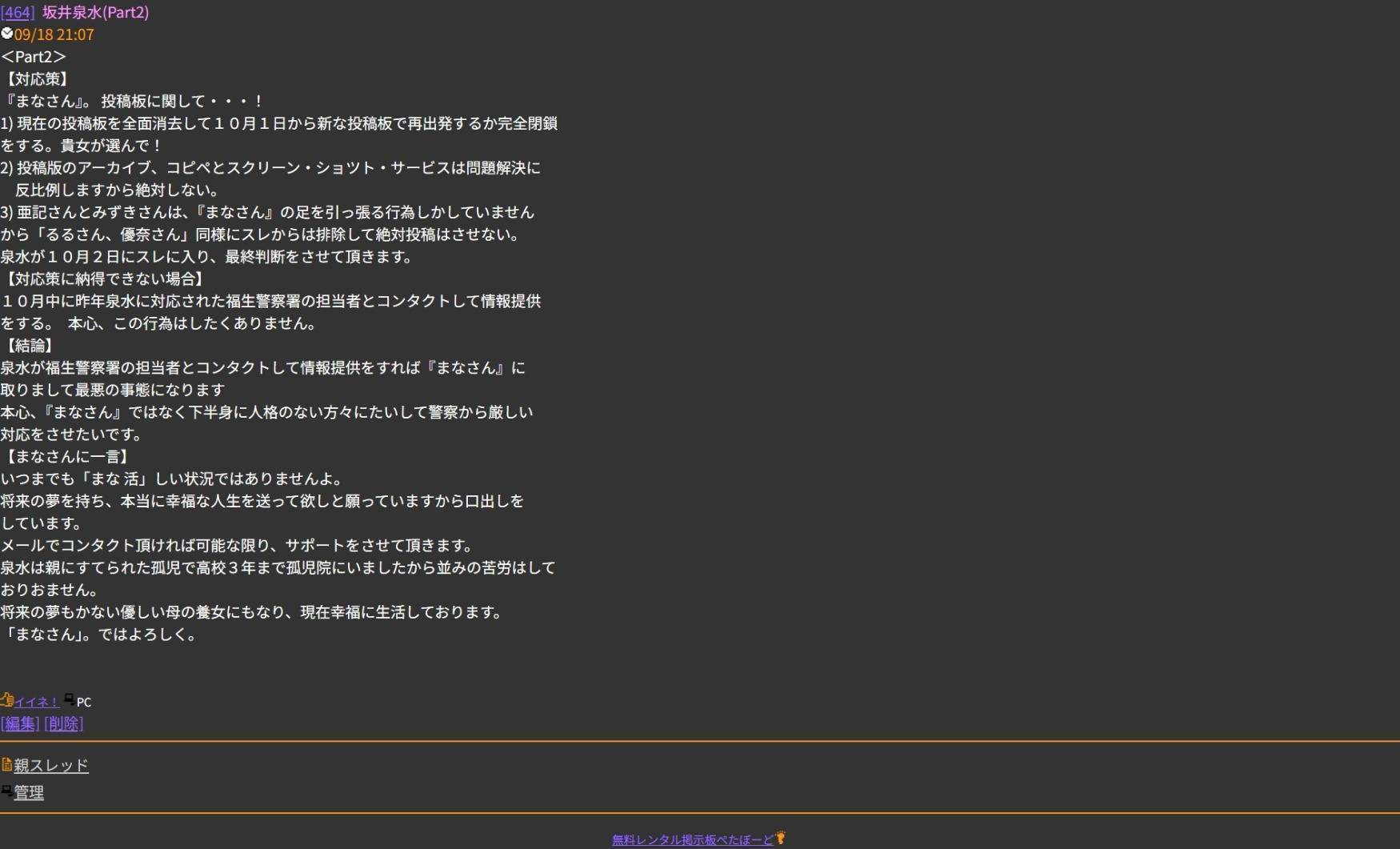
Task: Delete the post with the 削除 link
Action: coord(63,723)
